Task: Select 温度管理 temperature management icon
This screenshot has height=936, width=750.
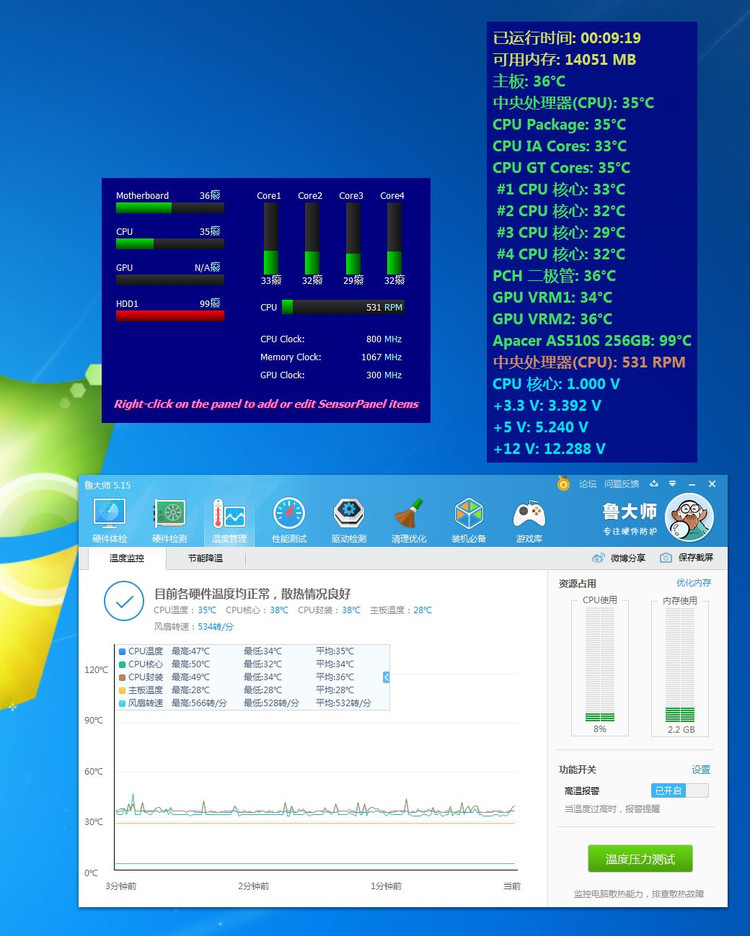Action: 228,519
